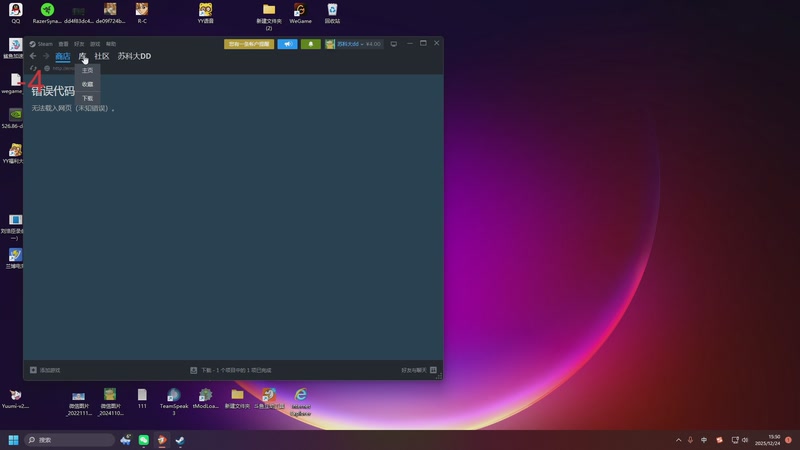Open the 回收站 recycle bin
Image resolution: width=800 pixels, height=450 pixels.
coord(332,13)
